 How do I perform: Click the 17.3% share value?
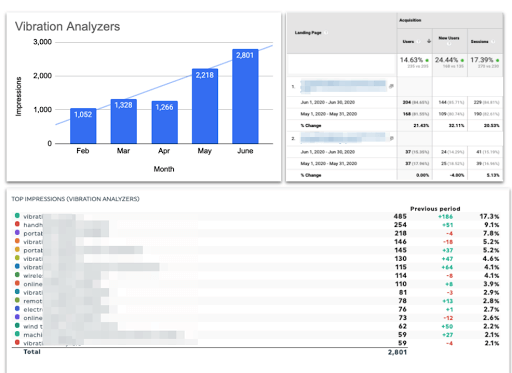pos(490,216)
